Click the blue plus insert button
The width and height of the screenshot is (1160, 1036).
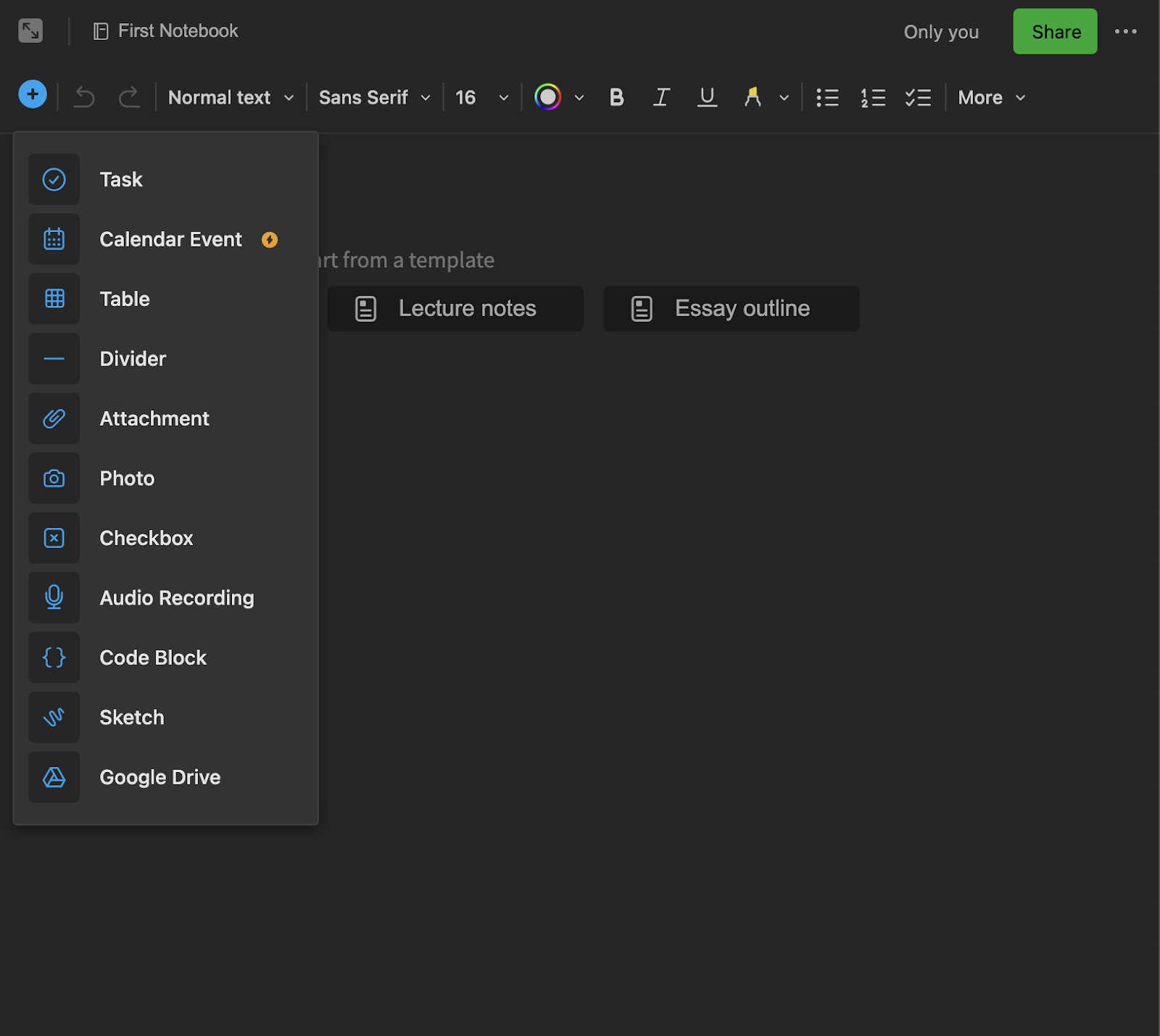point(33,94)
